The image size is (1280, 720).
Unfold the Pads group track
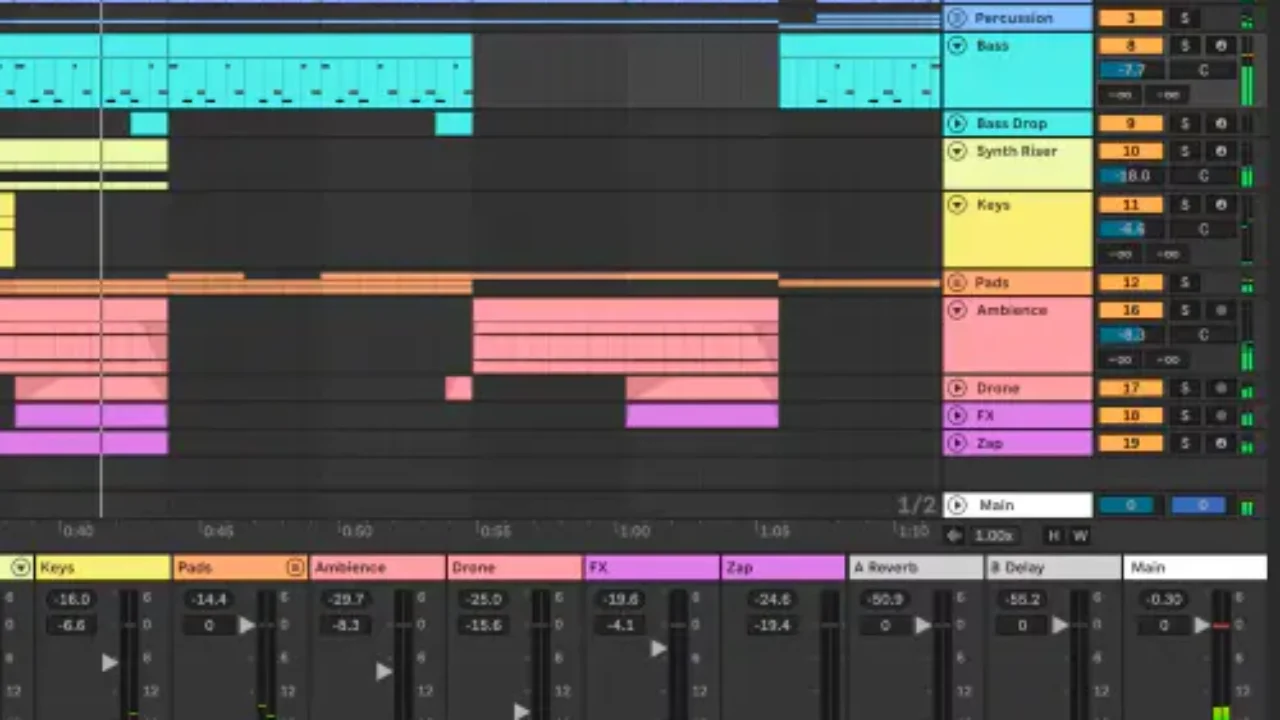pos(957,283)
